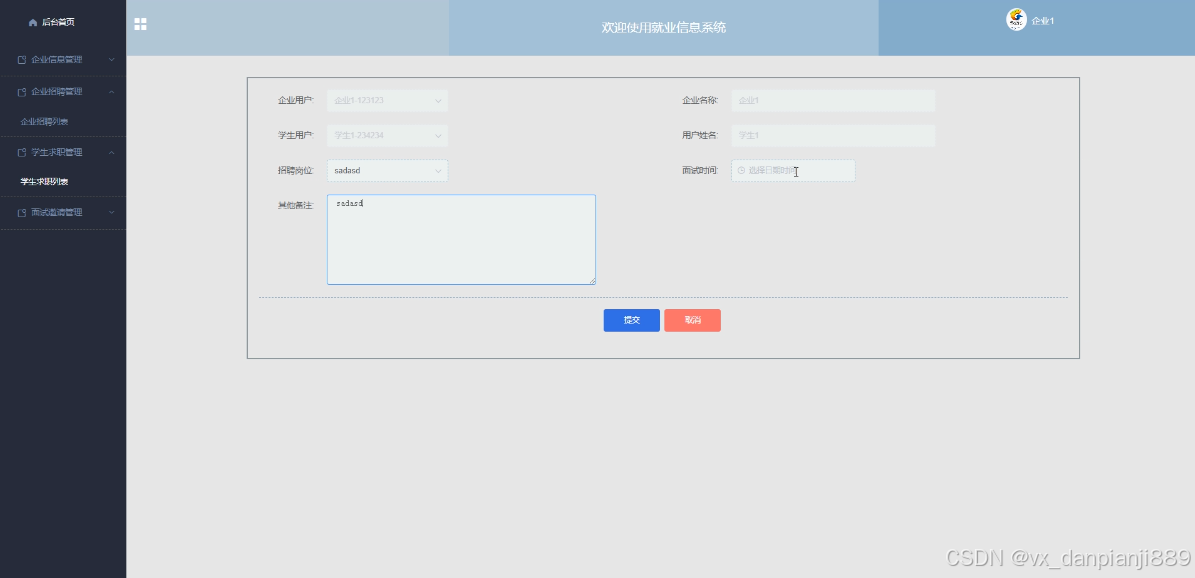Go to 后台首页 text in the sidebar
Screen dimensions: 1195x578
click(59, 22)
